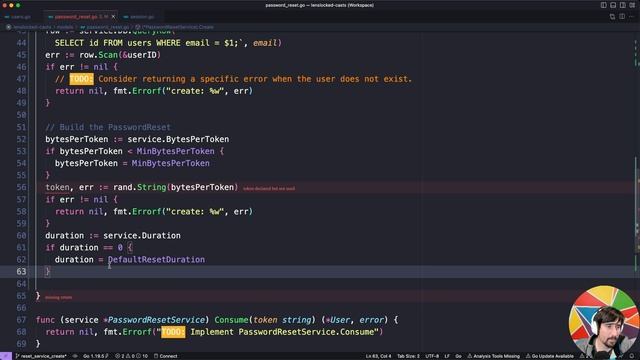The width and height of the screenshot is (640, 360).
Task: Click the missing return error on line 65
Action: click(x=58, y=298)
